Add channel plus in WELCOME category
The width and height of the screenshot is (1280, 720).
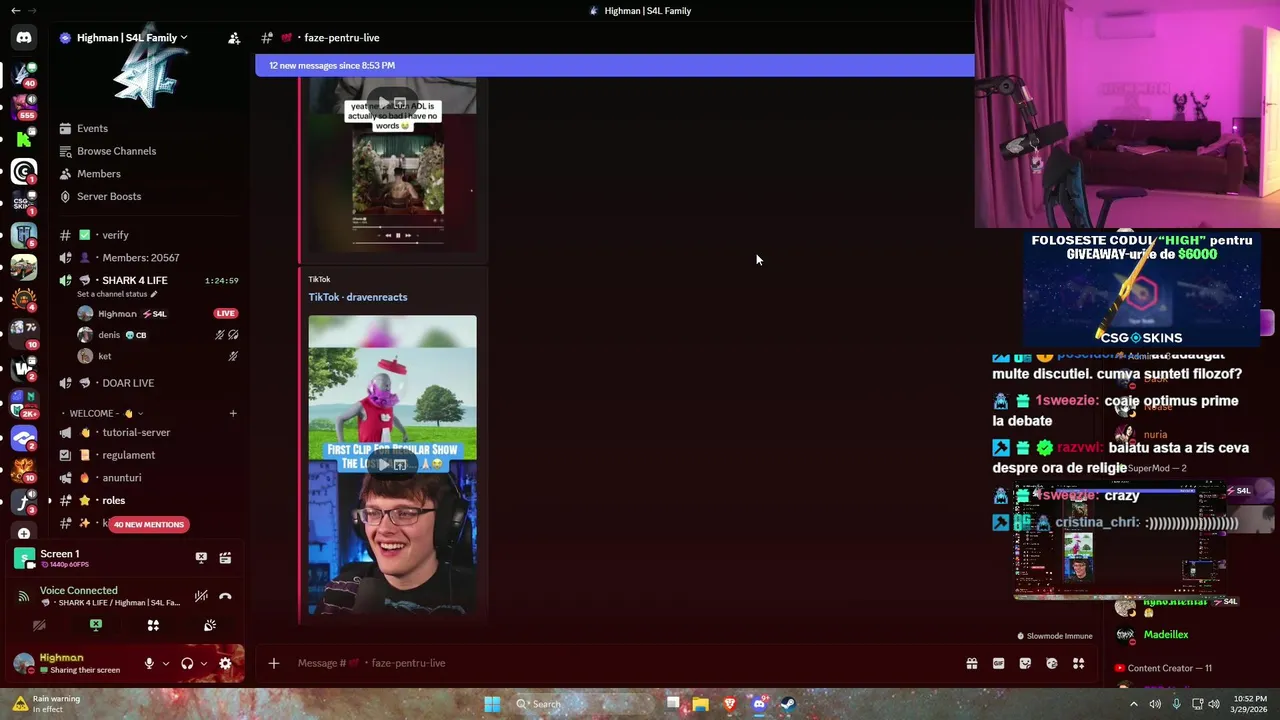233,413
